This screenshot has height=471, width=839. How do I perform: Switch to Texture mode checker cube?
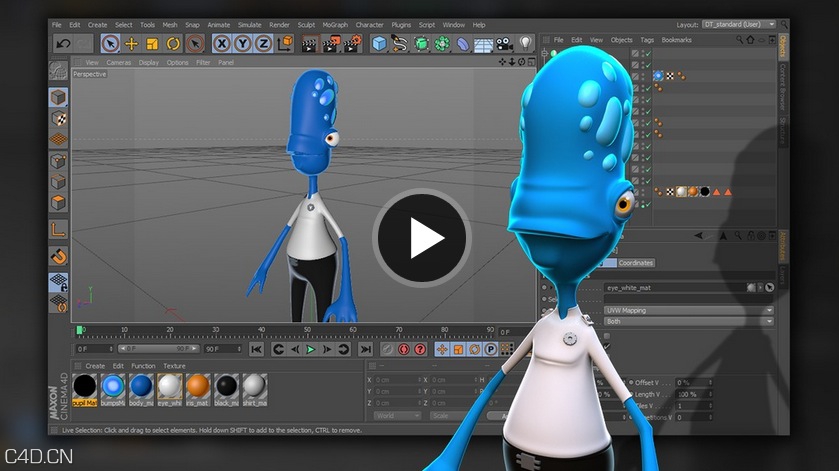[x=59, y=118]
